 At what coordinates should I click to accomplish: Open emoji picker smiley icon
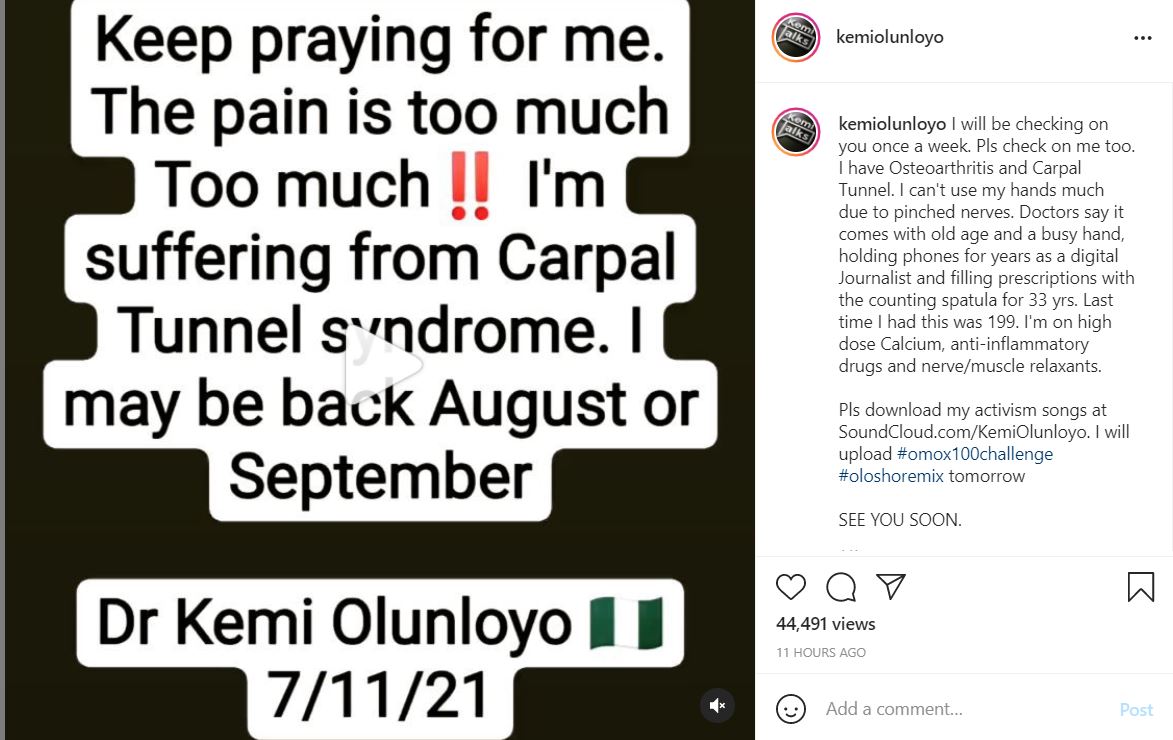point(791,709)
